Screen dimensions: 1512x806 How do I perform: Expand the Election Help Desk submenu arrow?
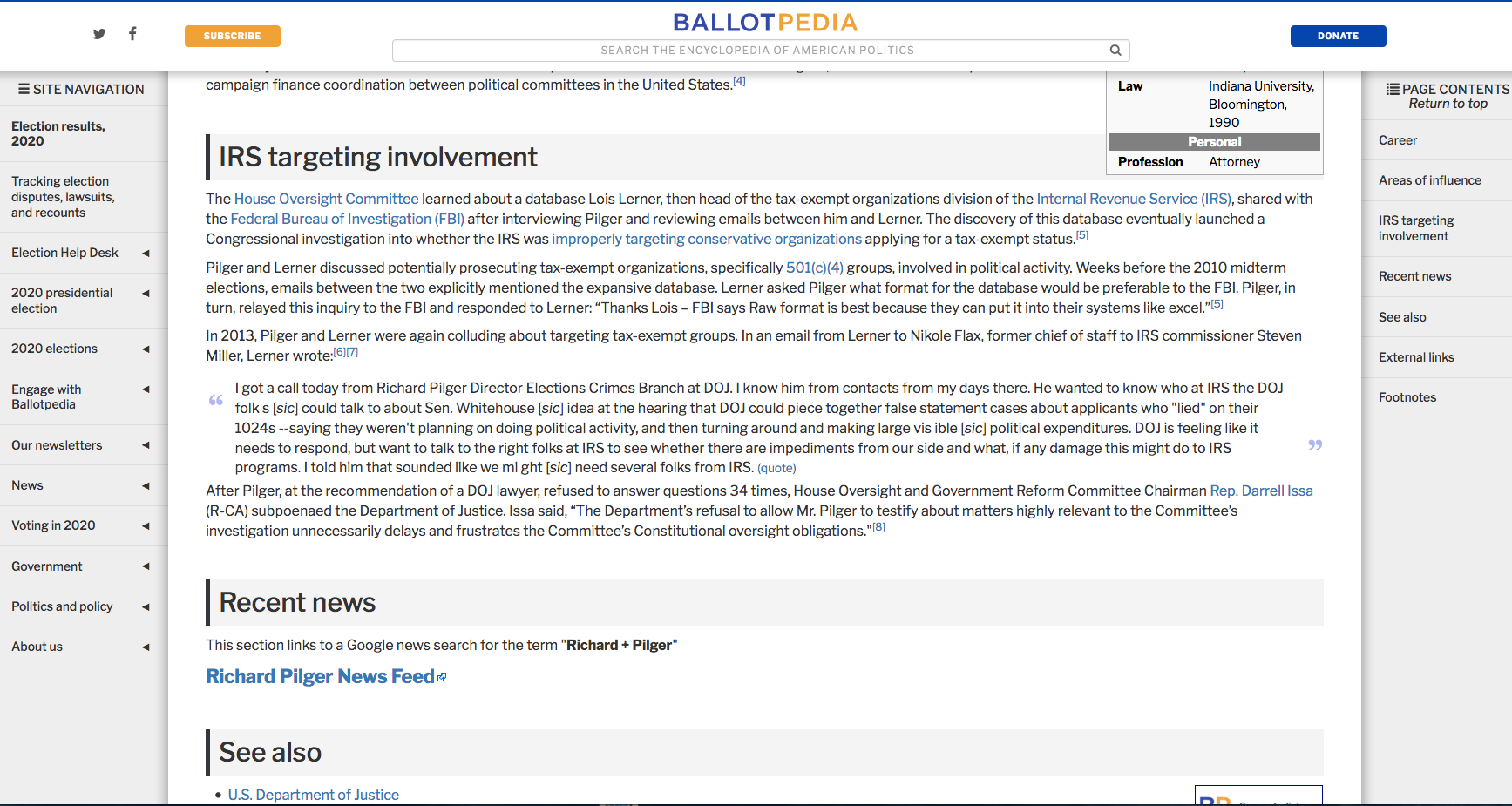point(146,254)
